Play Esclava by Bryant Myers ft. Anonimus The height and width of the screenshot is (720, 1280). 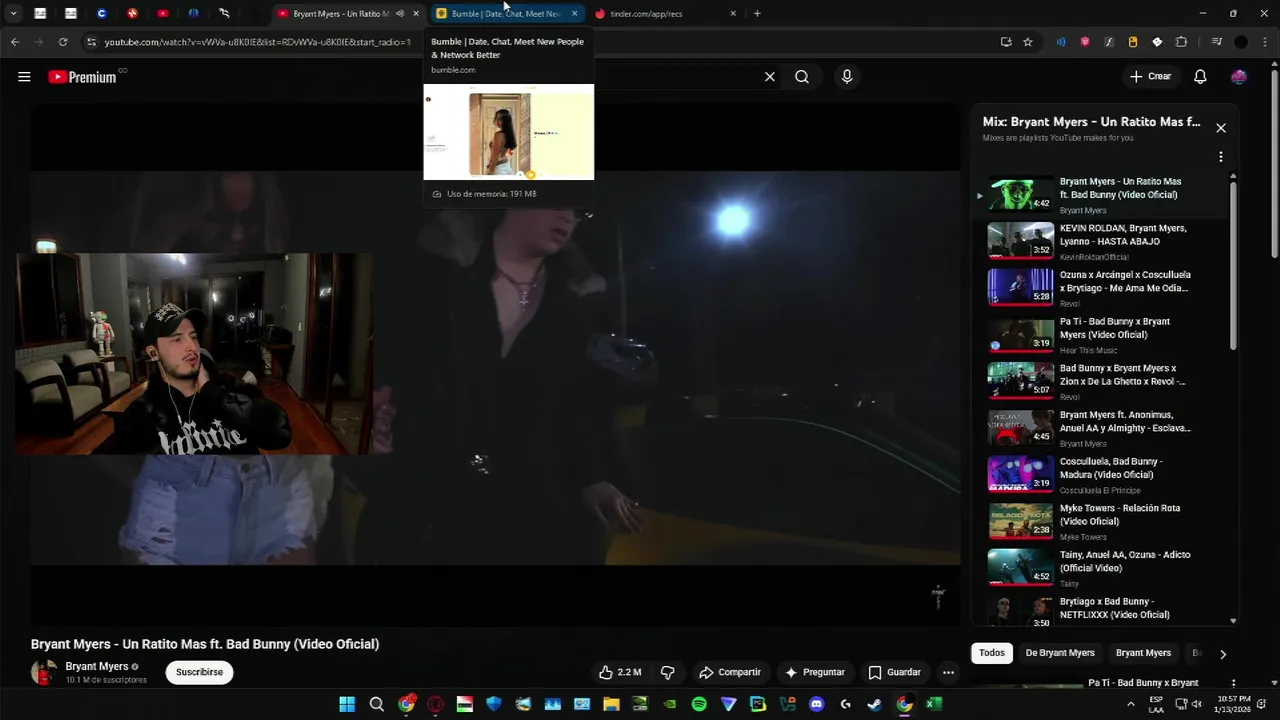pos(1100,428)
